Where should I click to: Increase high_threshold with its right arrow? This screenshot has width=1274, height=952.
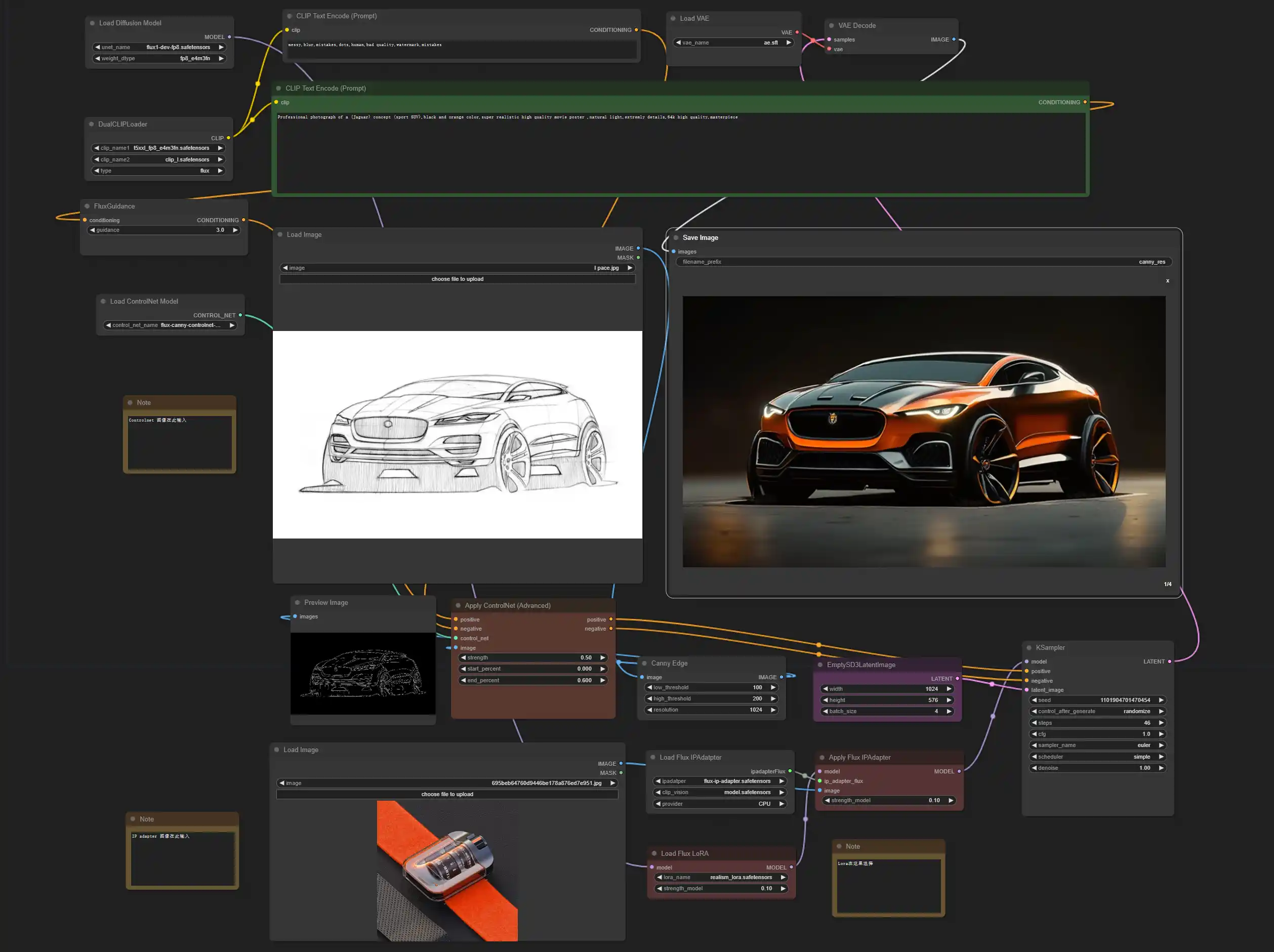773,698
